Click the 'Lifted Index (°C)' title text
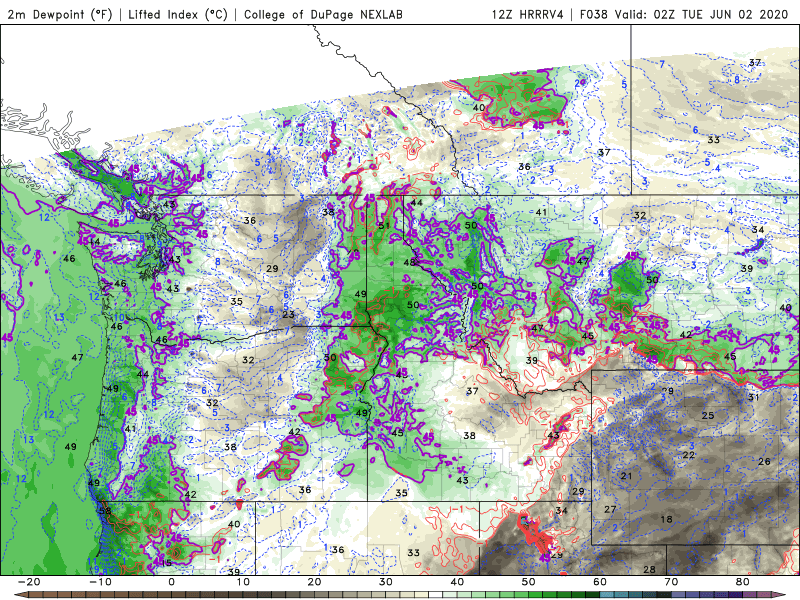The image size is (800, 600). pos(178,14)
